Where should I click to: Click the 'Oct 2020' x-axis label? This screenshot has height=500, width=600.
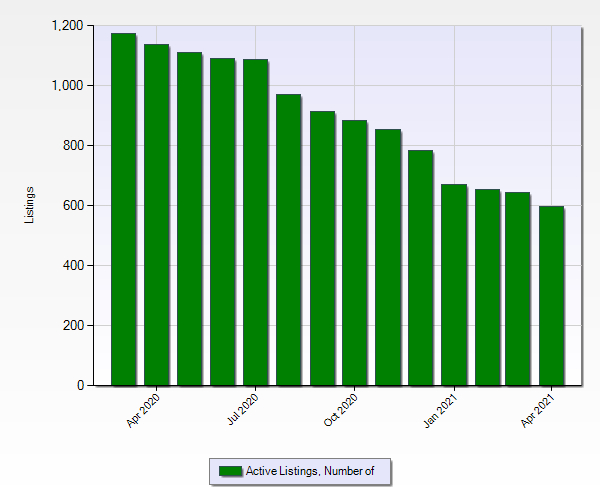pyautogui.click(x=341, y=410)
